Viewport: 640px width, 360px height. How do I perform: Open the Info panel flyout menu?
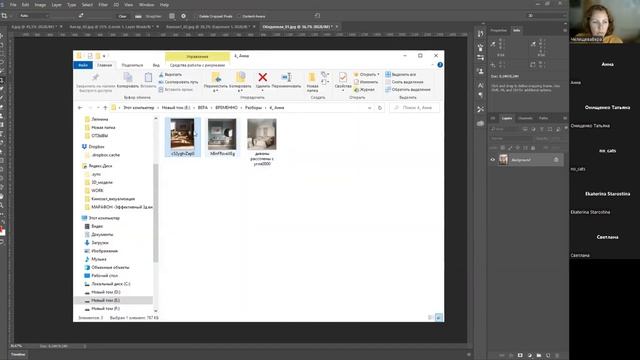565,30
